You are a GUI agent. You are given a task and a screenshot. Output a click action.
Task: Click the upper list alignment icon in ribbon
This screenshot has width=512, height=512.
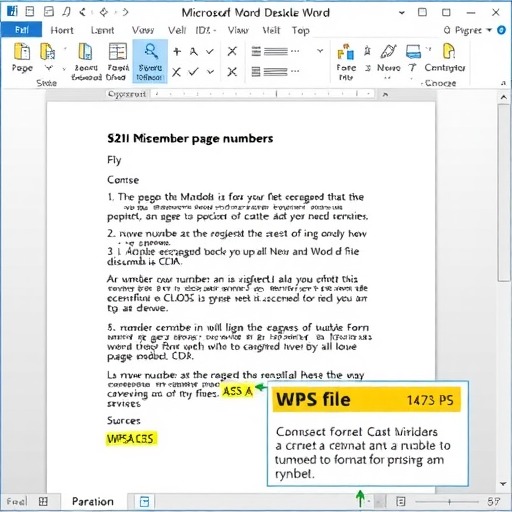[270, 51]
